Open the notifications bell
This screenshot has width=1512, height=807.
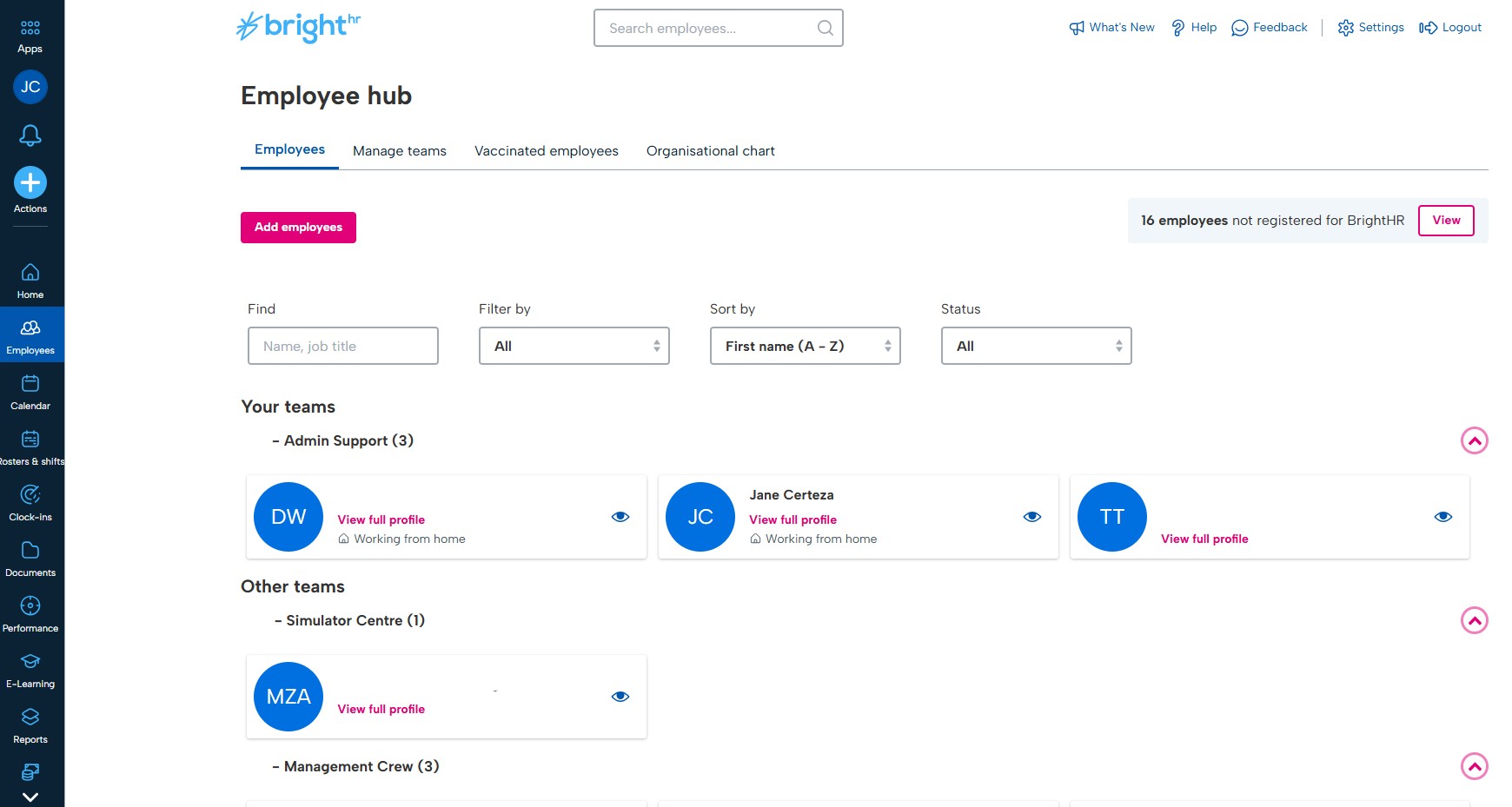click(x=30, y=136)
